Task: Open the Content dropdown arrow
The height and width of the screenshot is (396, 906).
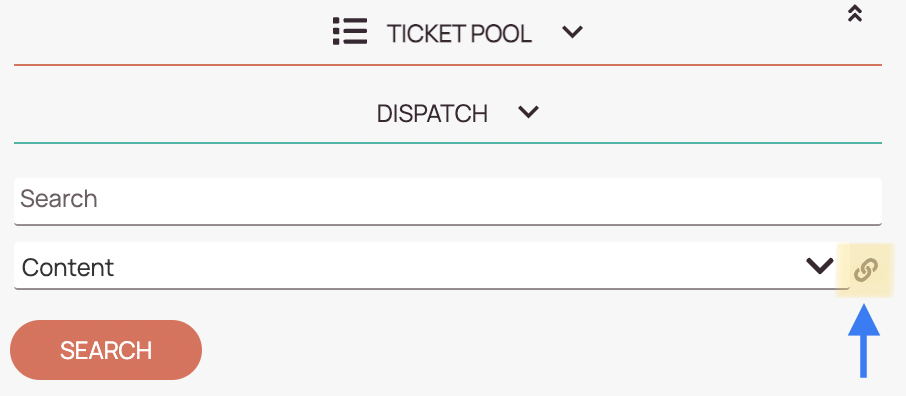Action: [x=820, y=266]
